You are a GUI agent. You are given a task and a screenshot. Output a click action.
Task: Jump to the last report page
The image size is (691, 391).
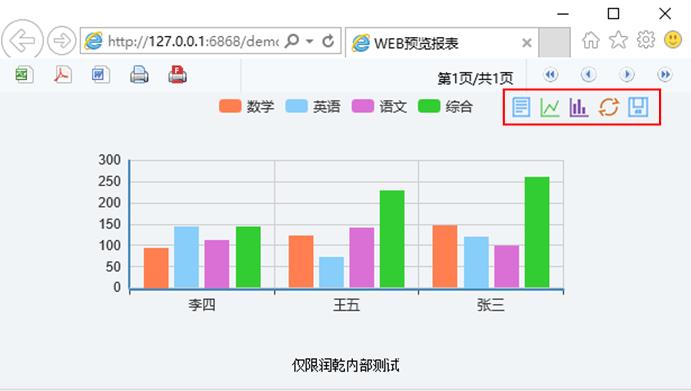click(x=665, y=74)
